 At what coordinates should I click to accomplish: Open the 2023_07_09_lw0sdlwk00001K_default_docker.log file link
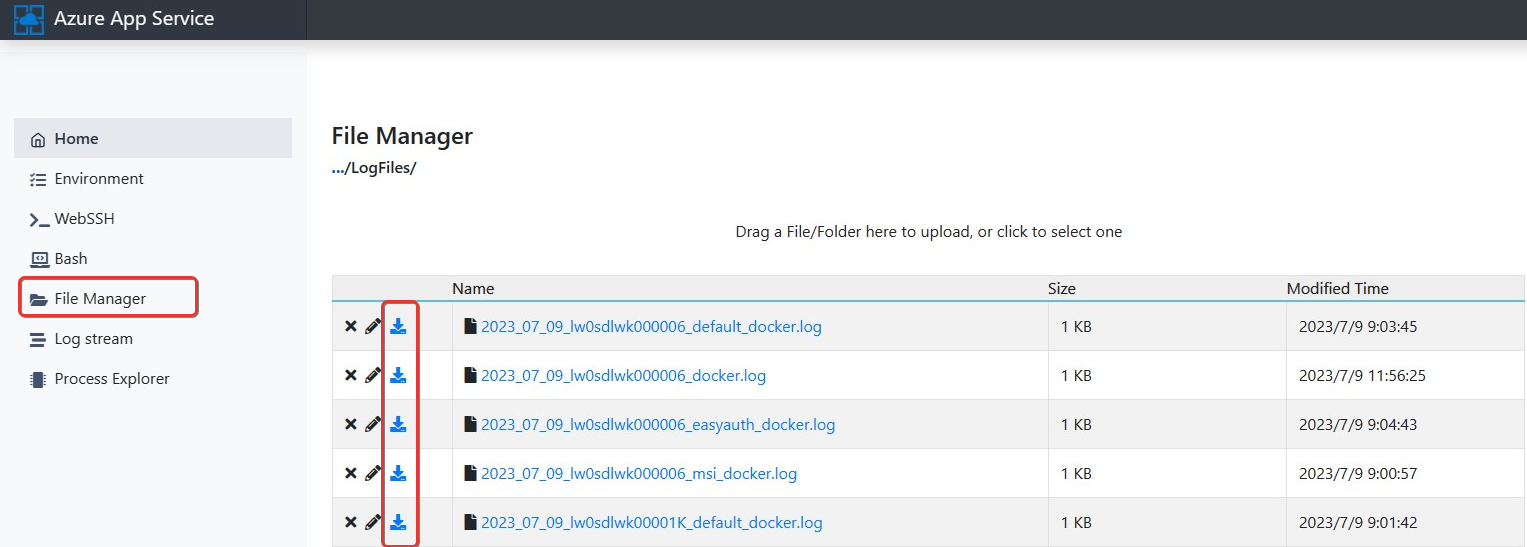coord(651,523)
